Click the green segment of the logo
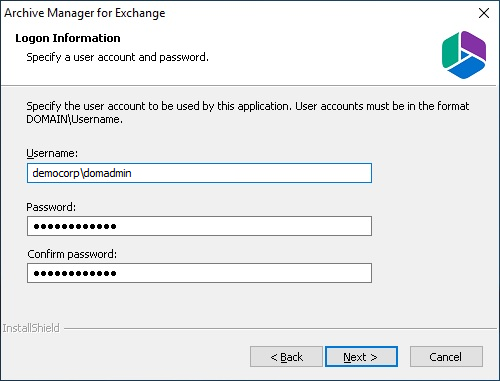 (450, 51)
